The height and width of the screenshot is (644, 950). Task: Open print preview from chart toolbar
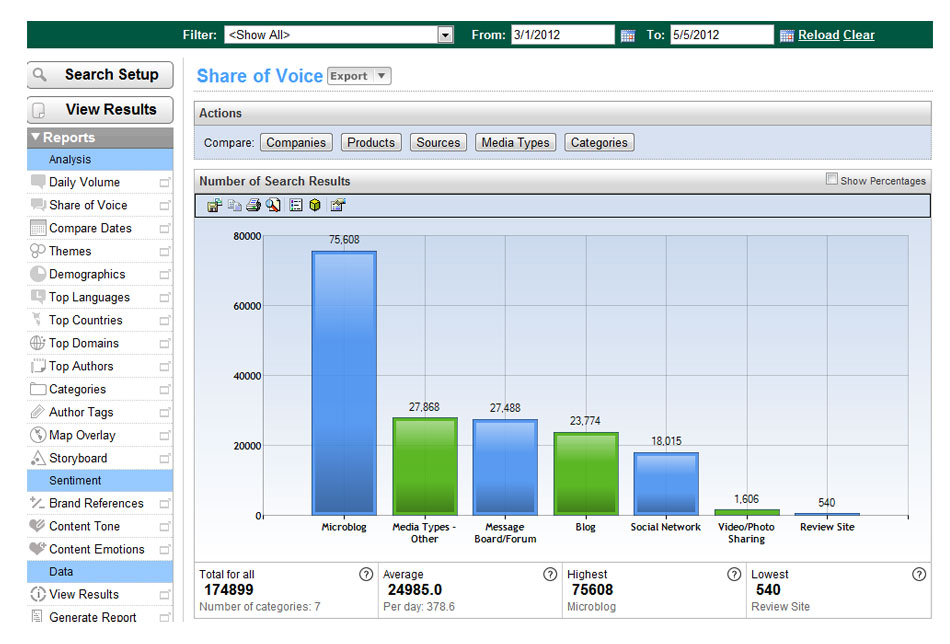pos(273,205)
